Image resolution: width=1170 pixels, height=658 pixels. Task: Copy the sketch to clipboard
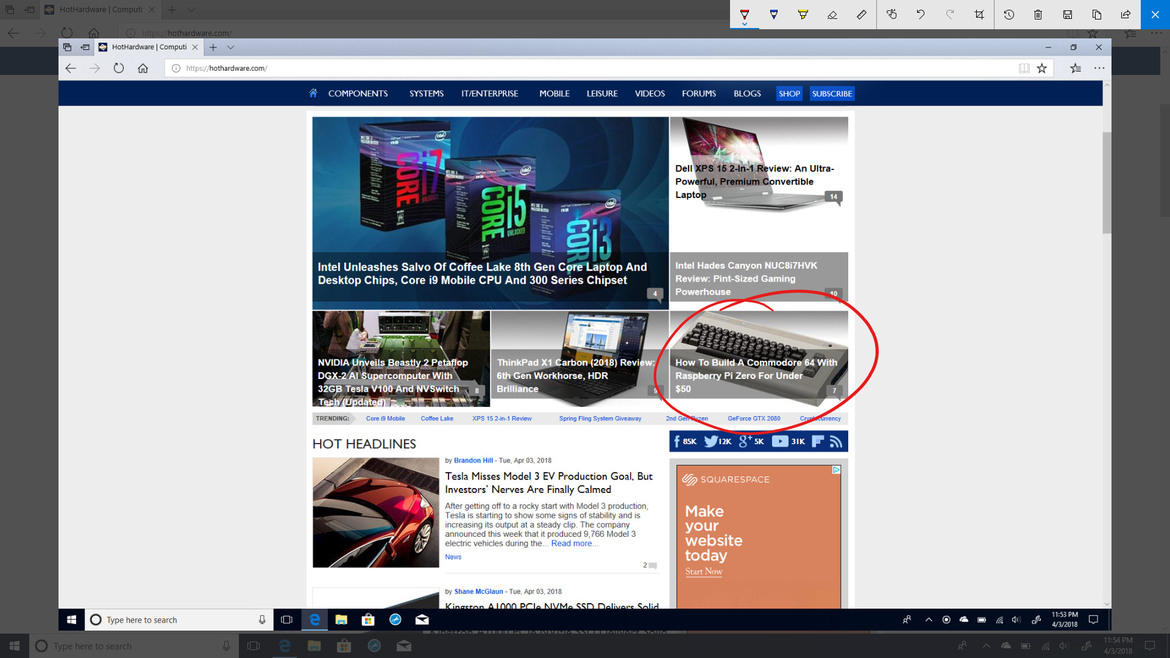tap(1097, 14)
